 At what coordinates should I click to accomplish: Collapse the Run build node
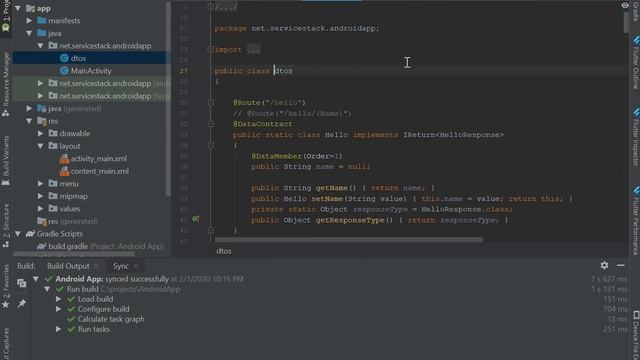coord(47,289)
